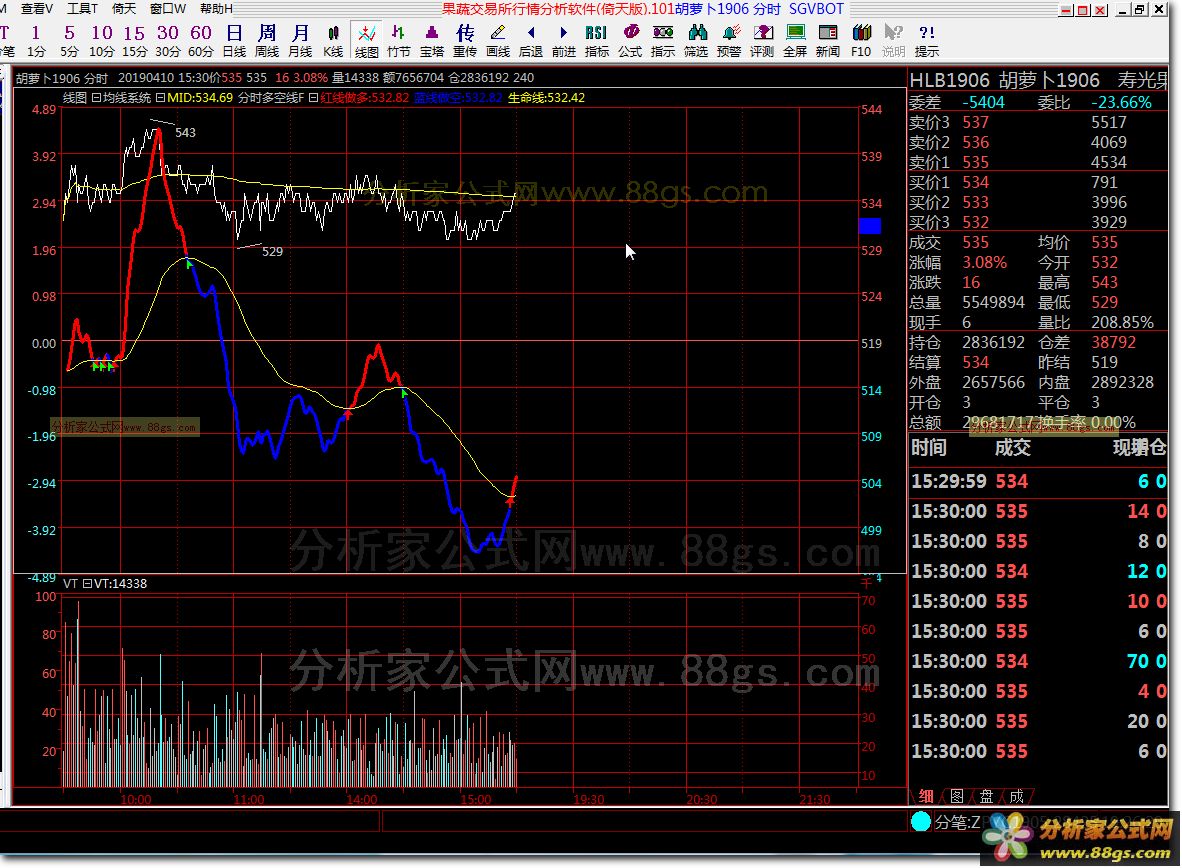Click the 总量 5549894 value
Image resolution: width=1182 pixels, height=868 pixels.
[994, 302]
